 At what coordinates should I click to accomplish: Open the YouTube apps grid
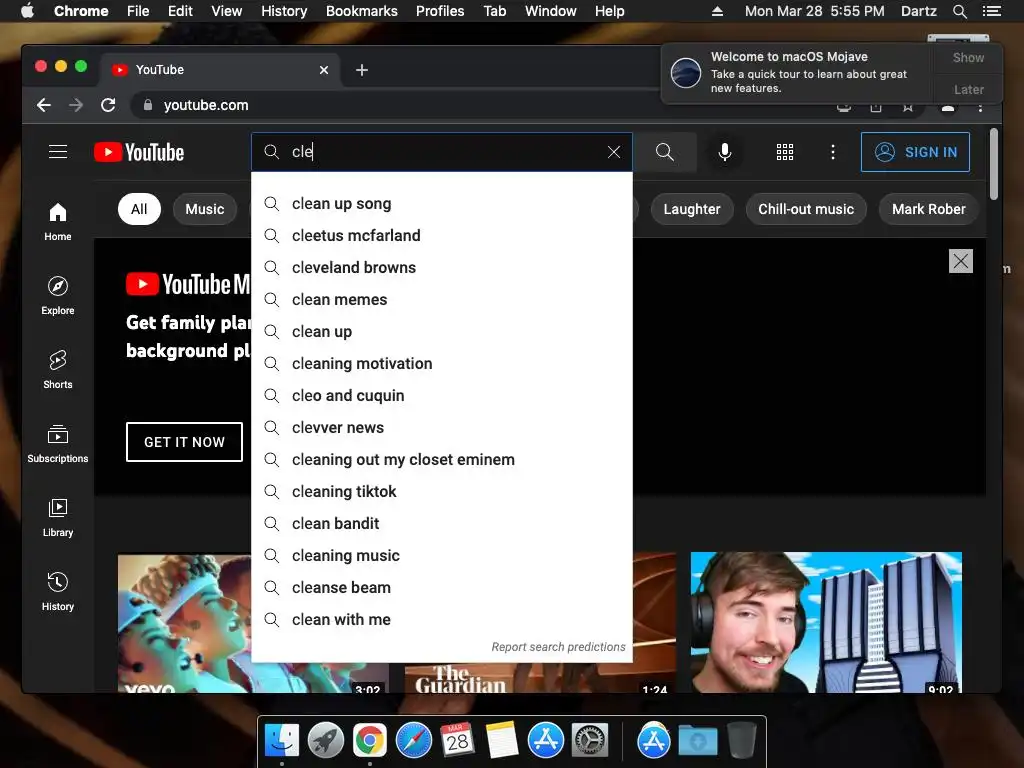click(785, 152)
